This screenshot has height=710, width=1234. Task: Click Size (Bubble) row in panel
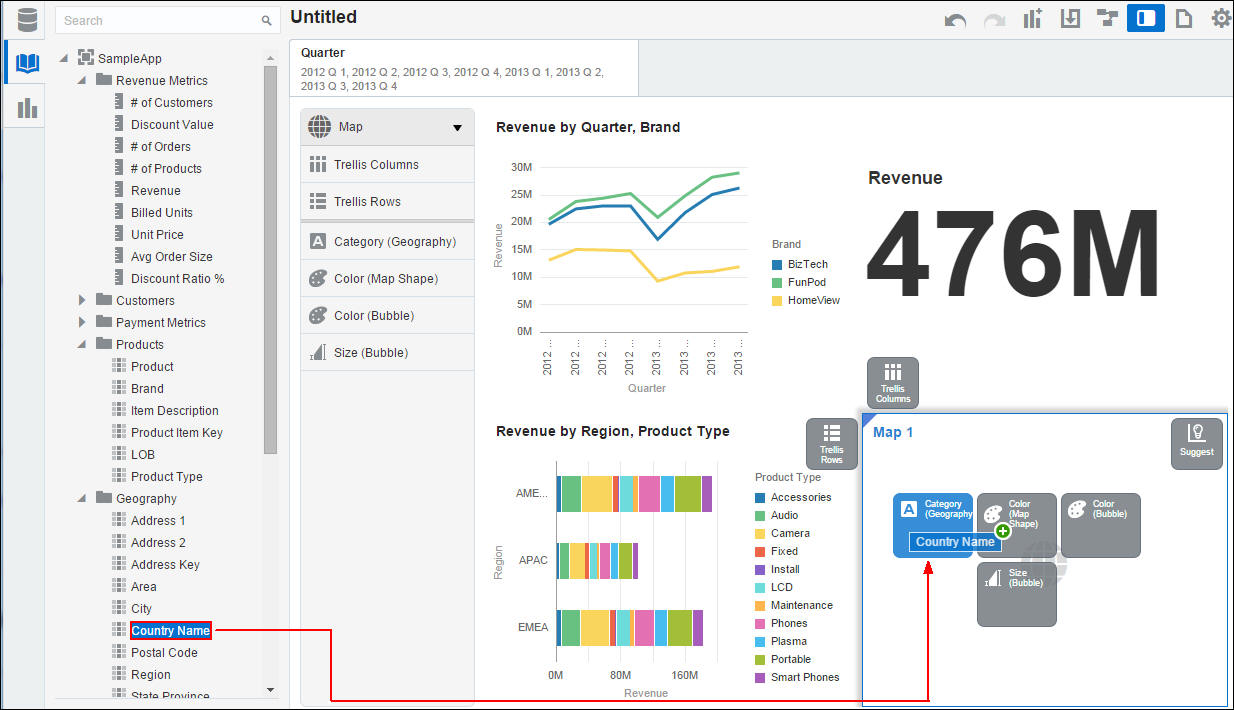tap(388, 352)
